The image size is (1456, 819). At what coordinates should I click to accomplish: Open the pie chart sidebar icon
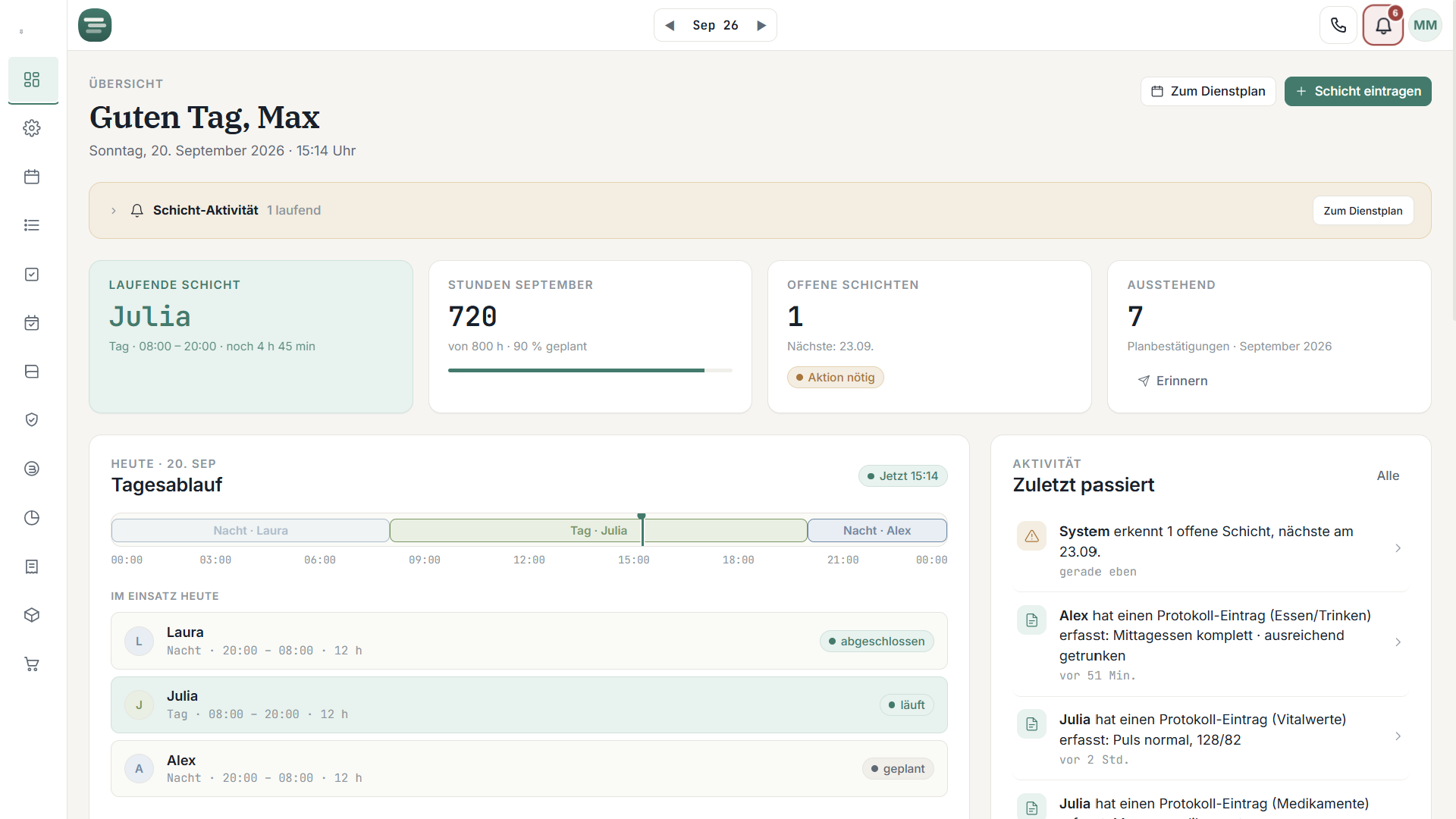[x=32, y=518]
